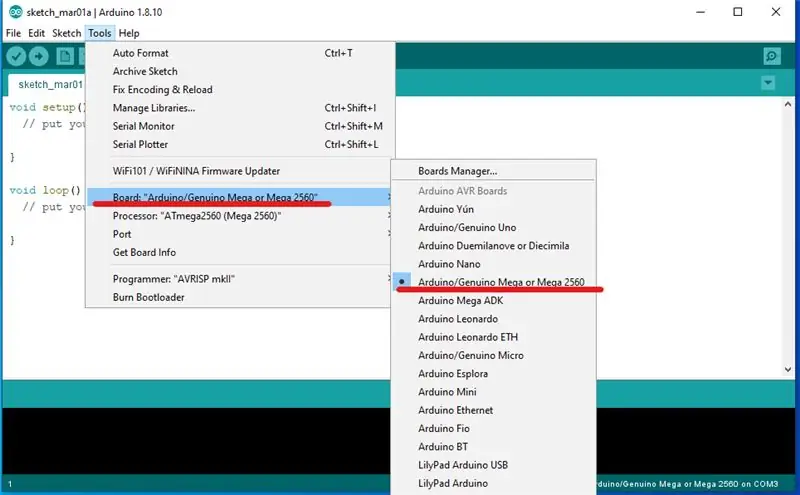This screenshot has width=800, height=495.
Task: Switch to sketch_mar01a editor tab
Action: (x=47, y=85)
